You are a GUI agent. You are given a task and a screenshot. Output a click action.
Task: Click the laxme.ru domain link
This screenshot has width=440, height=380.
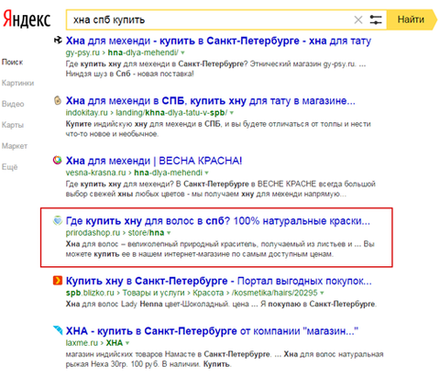82,343
